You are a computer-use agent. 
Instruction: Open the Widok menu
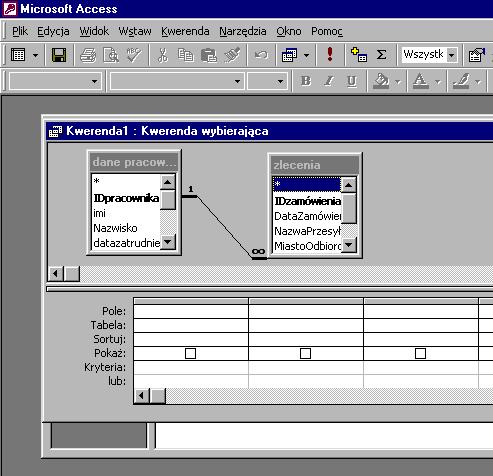[94, 31]
